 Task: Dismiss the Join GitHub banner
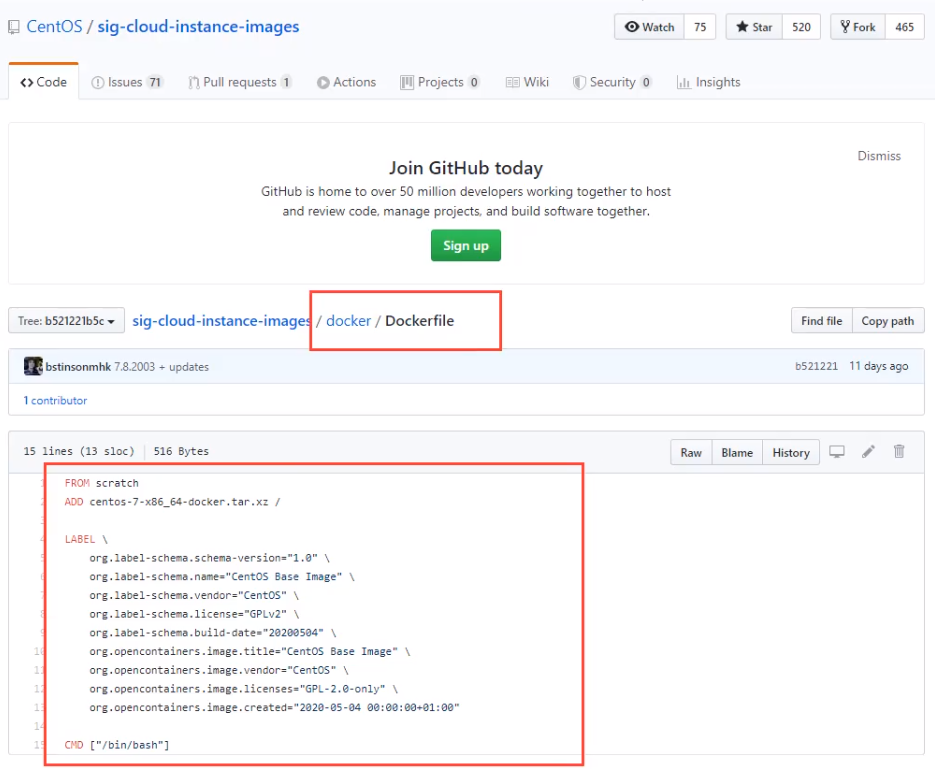tap(878, 156)
